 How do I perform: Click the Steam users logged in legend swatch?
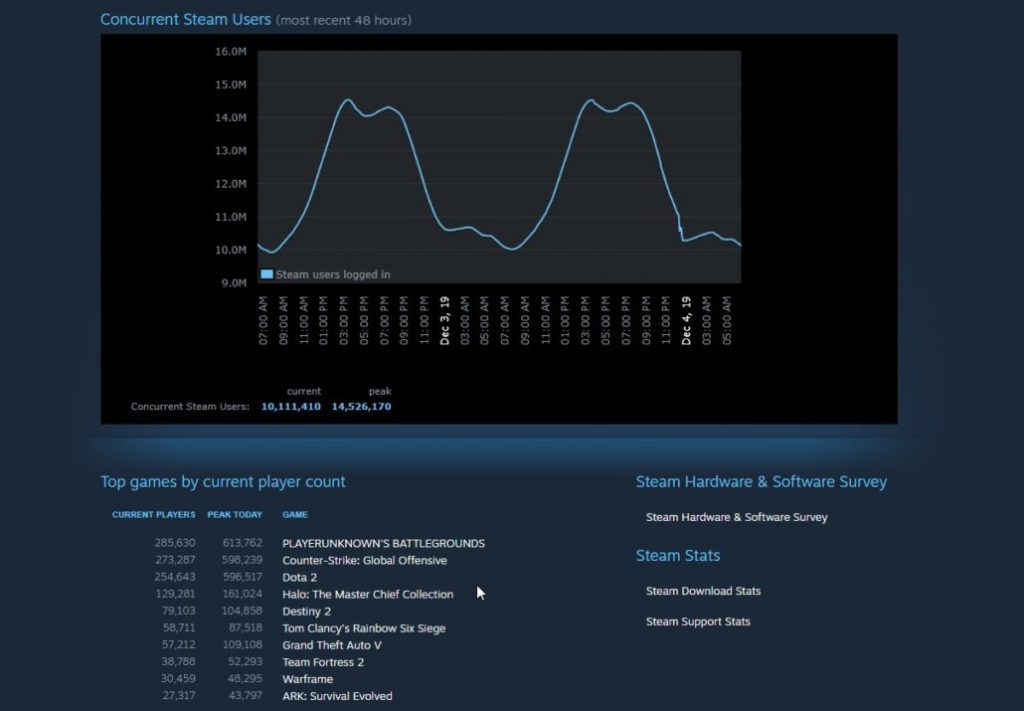pyautogui.click(x=267, y=272)
